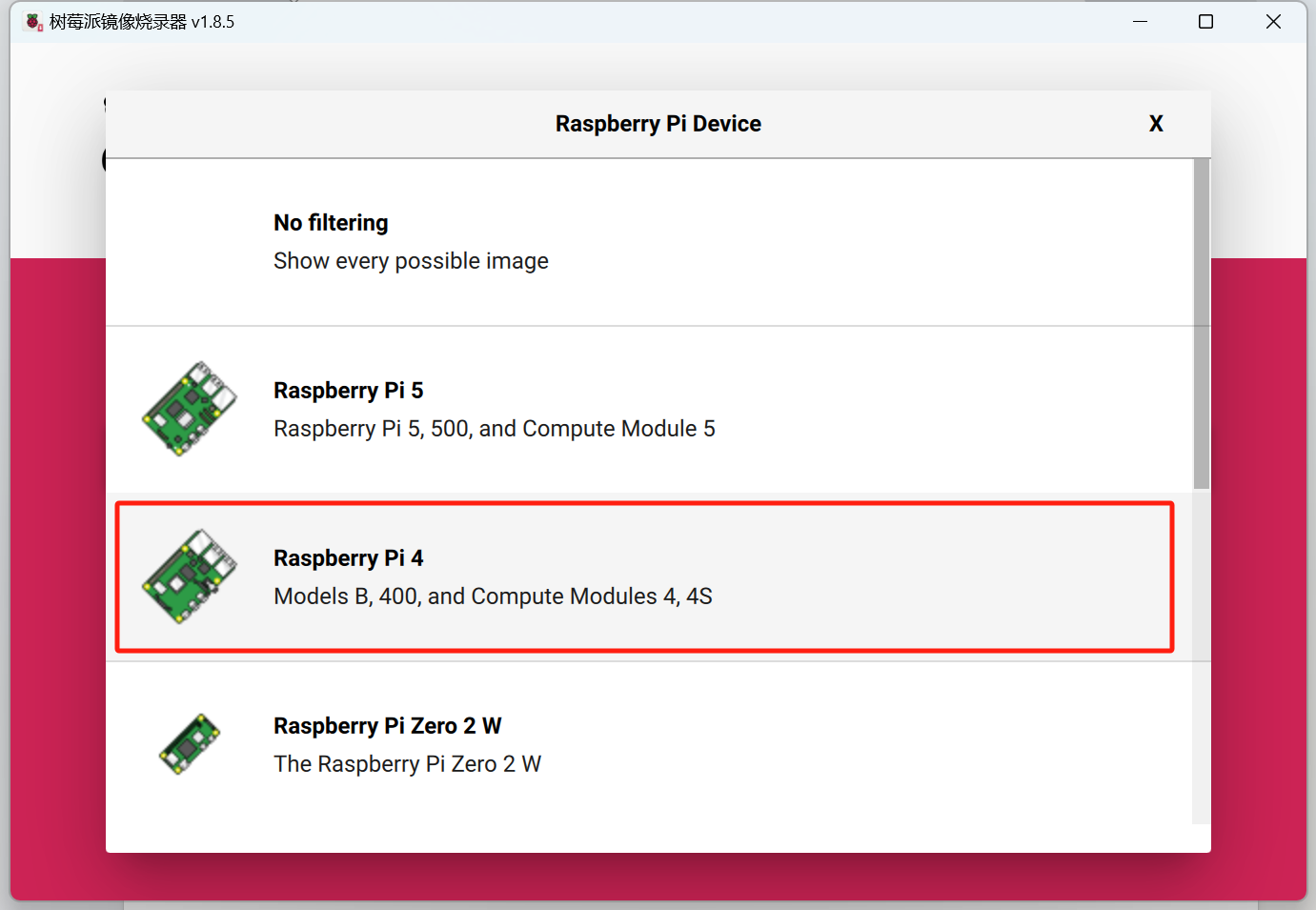
Task: Select the Raspberry Pi 4 board icon
Action: pos(190,576)
